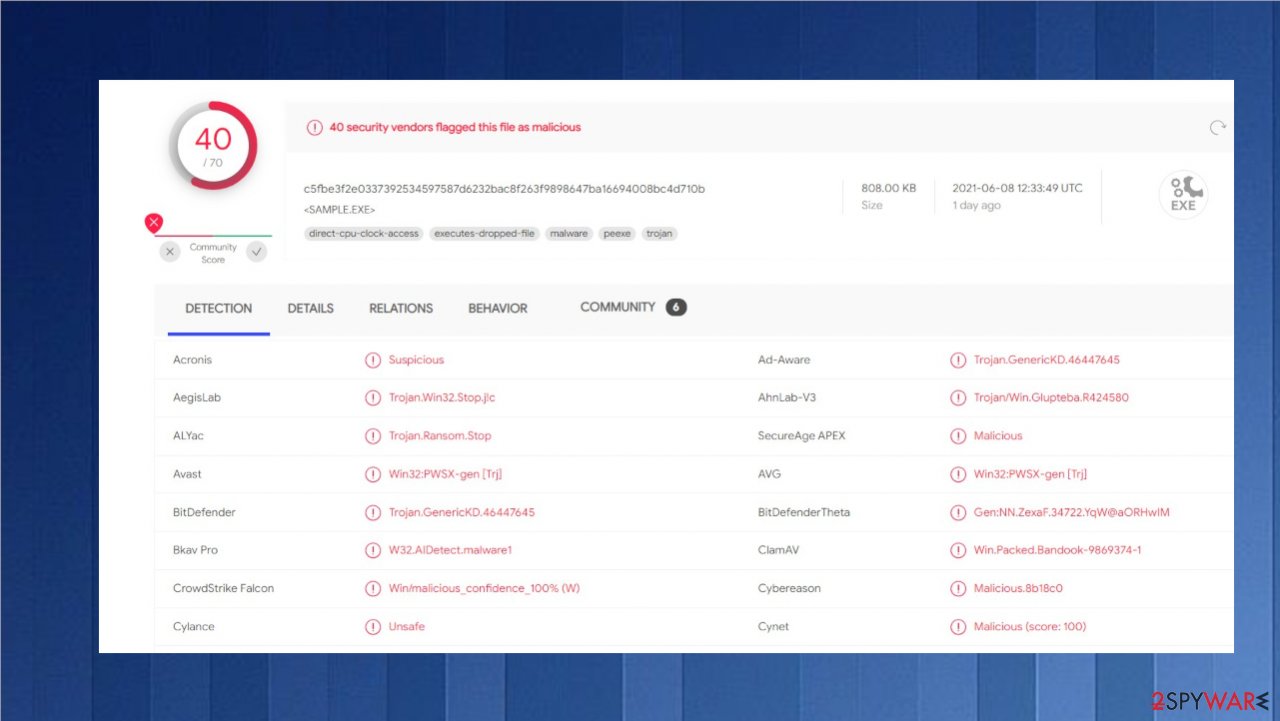
Task: Click the BitDefenderTheta vendor name
Action: point(804,512)
